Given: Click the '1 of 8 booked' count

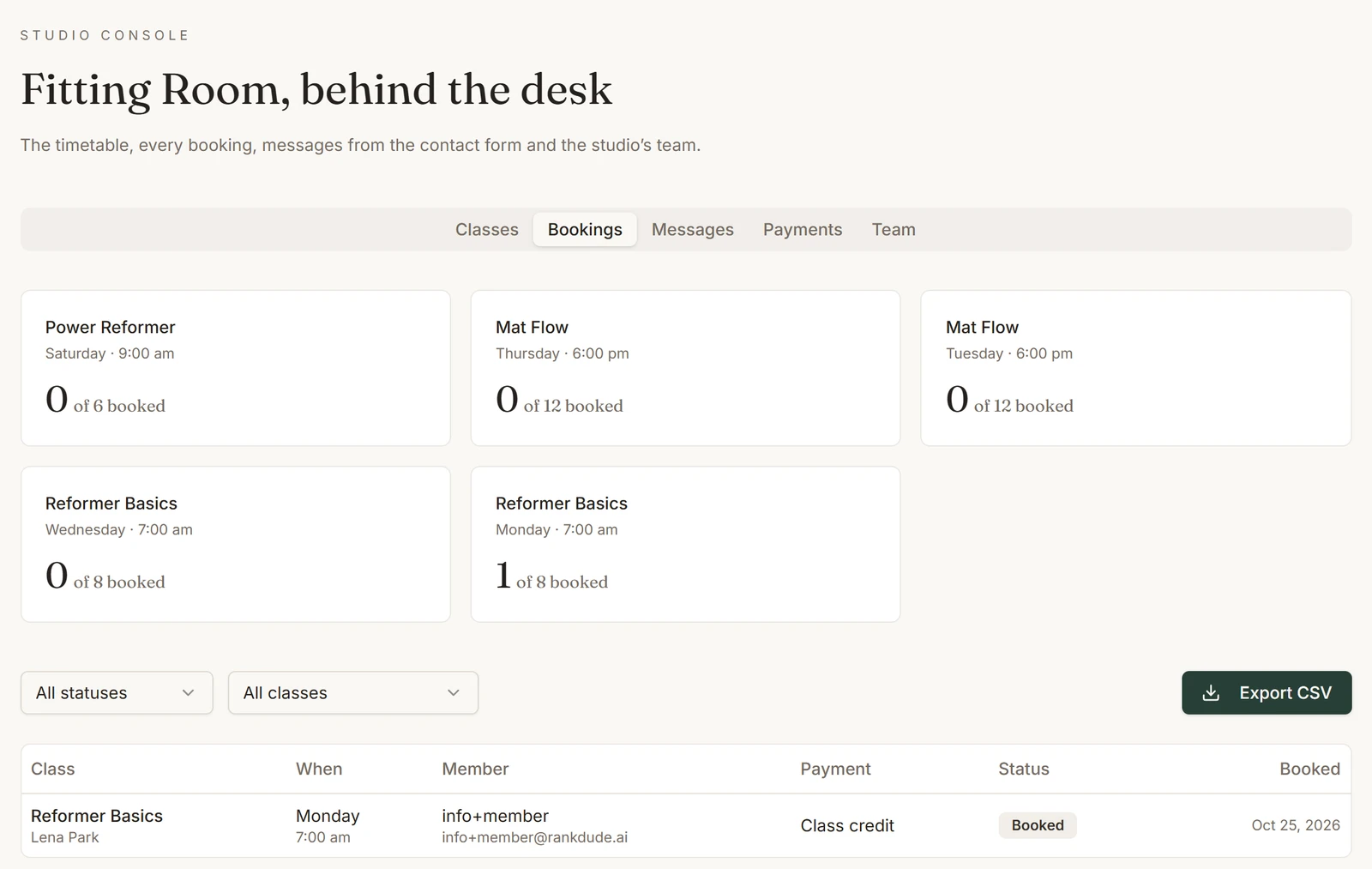Looking at the screenshot, I should pos(551,576).
